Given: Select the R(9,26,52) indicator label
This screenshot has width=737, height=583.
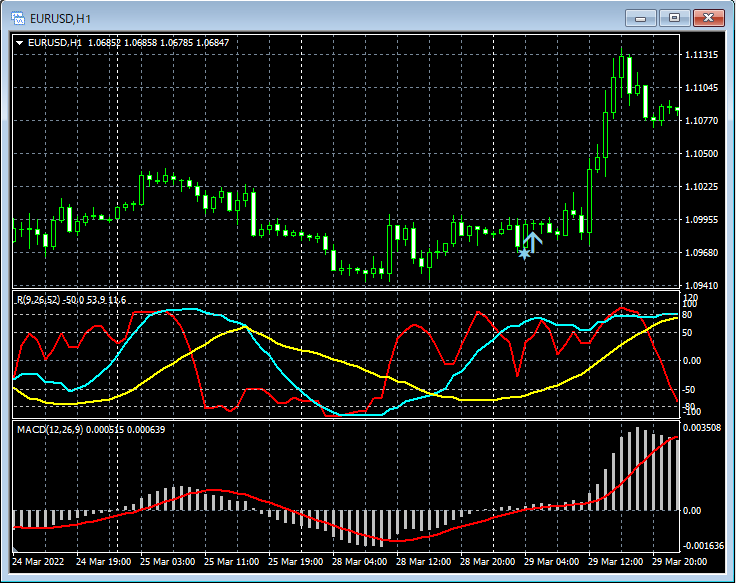Looking at the screenshot, I should point(40,300).
